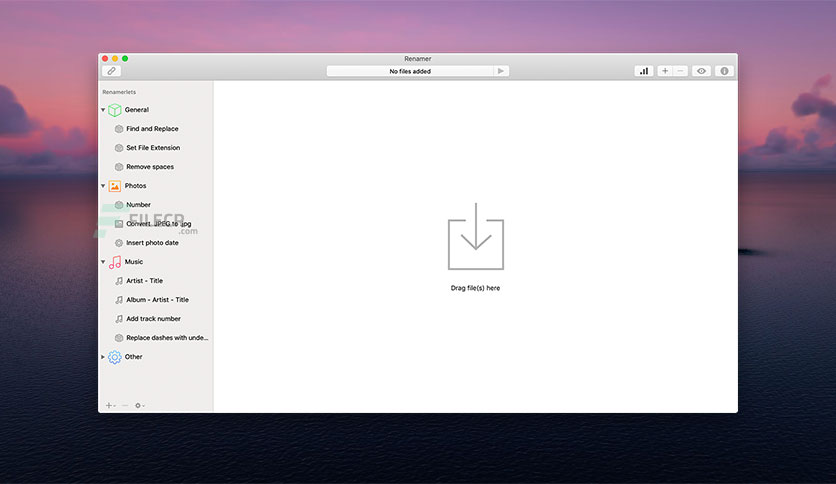Click the Music group label
The height and width of the screenshot is (484, 836).
tap(134, 262)
